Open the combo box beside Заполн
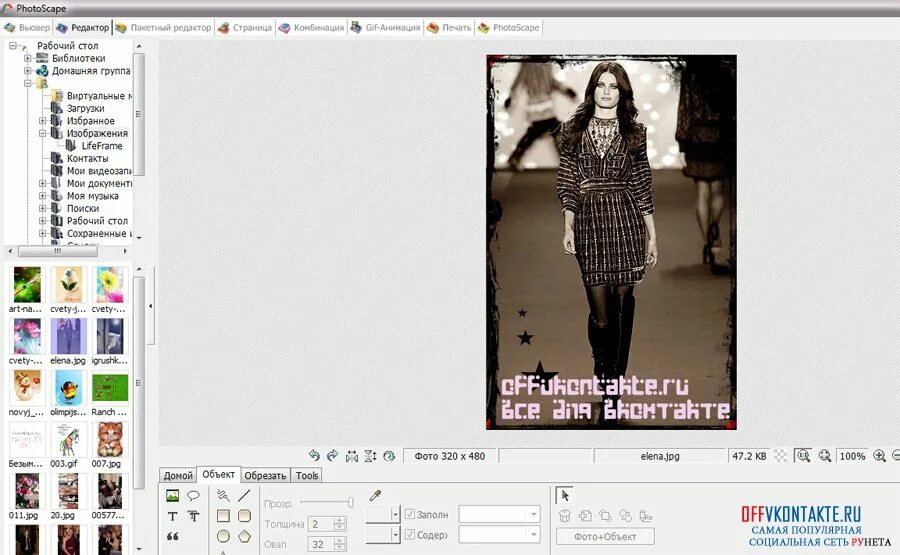Image resolution: width=900 pixels, height=555 pixels. pos(499,514)
